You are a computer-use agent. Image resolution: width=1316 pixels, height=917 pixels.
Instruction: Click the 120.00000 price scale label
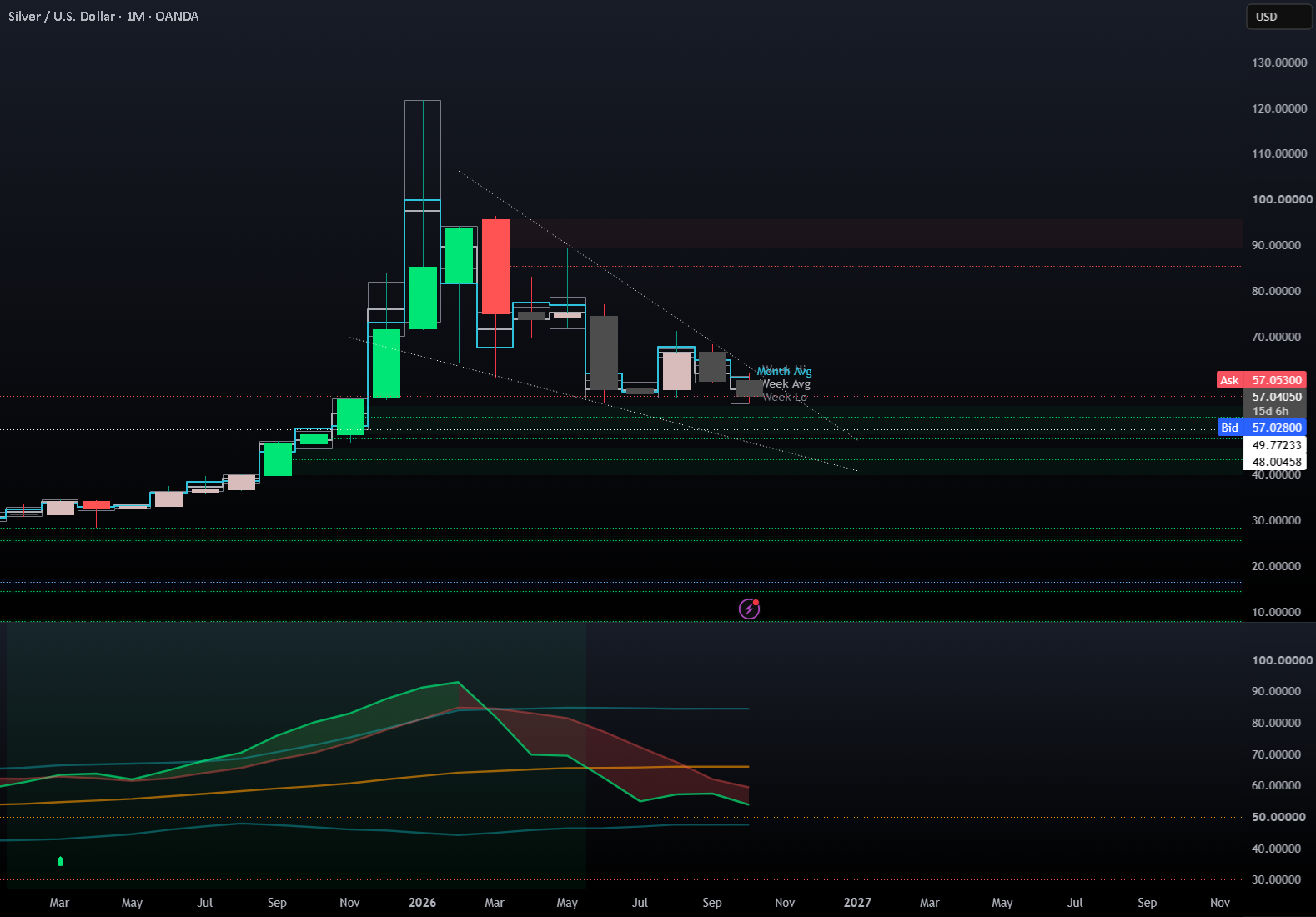click(1279, 108)
